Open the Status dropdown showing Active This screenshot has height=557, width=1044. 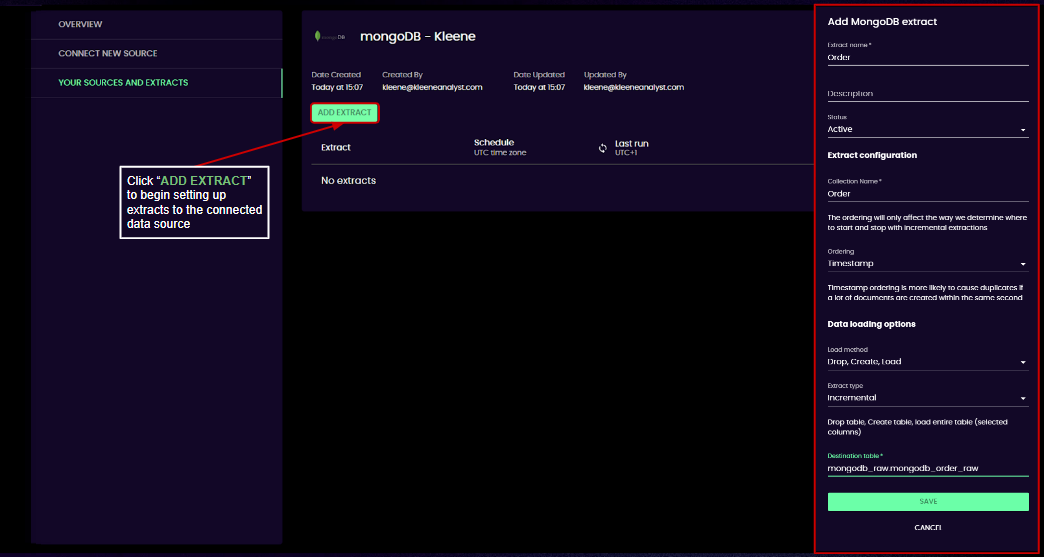pos(928,129)
